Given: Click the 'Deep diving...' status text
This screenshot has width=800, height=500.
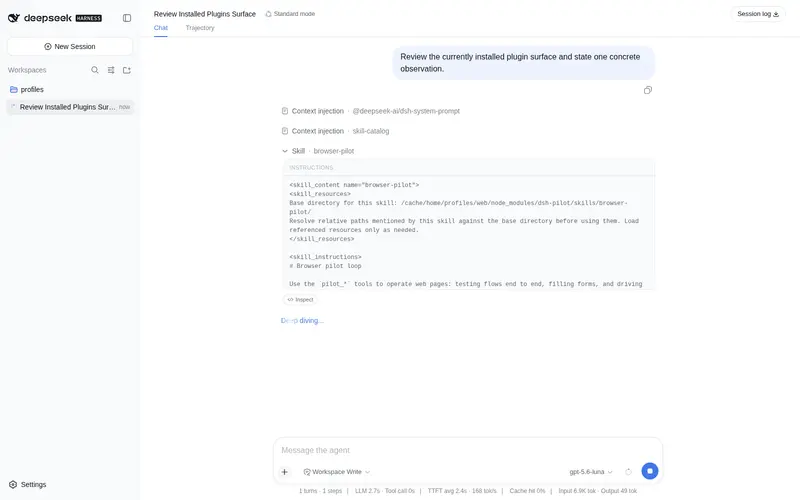Looking at the screenshot, I should tap(302, 320).
